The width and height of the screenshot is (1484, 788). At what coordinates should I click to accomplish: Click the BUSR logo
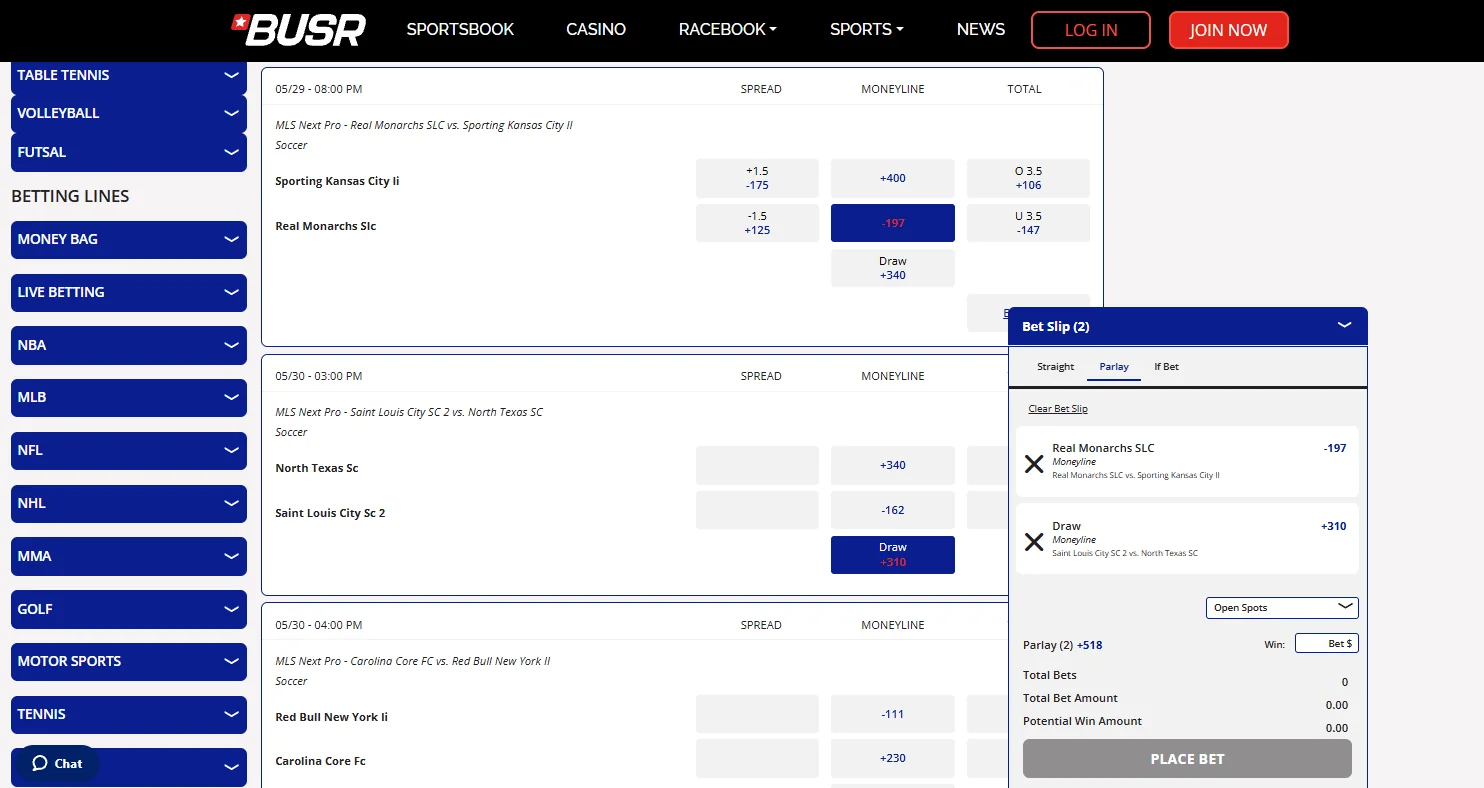pyautogui.click(x=298, y=30)
